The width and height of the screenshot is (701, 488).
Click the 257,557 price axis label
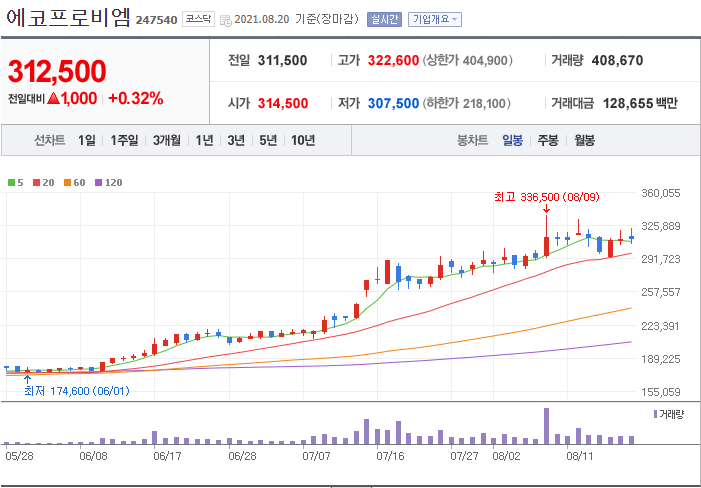coord(661,292)
